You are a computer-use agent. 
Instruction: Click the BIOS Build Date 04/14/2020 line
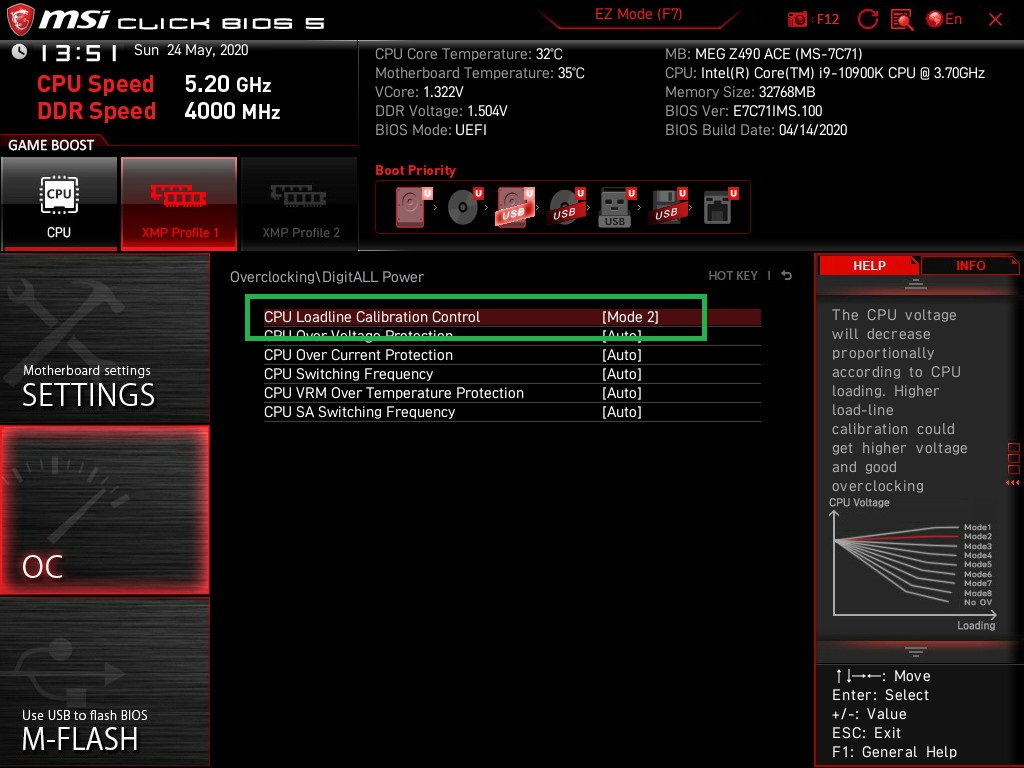point(756,130)
